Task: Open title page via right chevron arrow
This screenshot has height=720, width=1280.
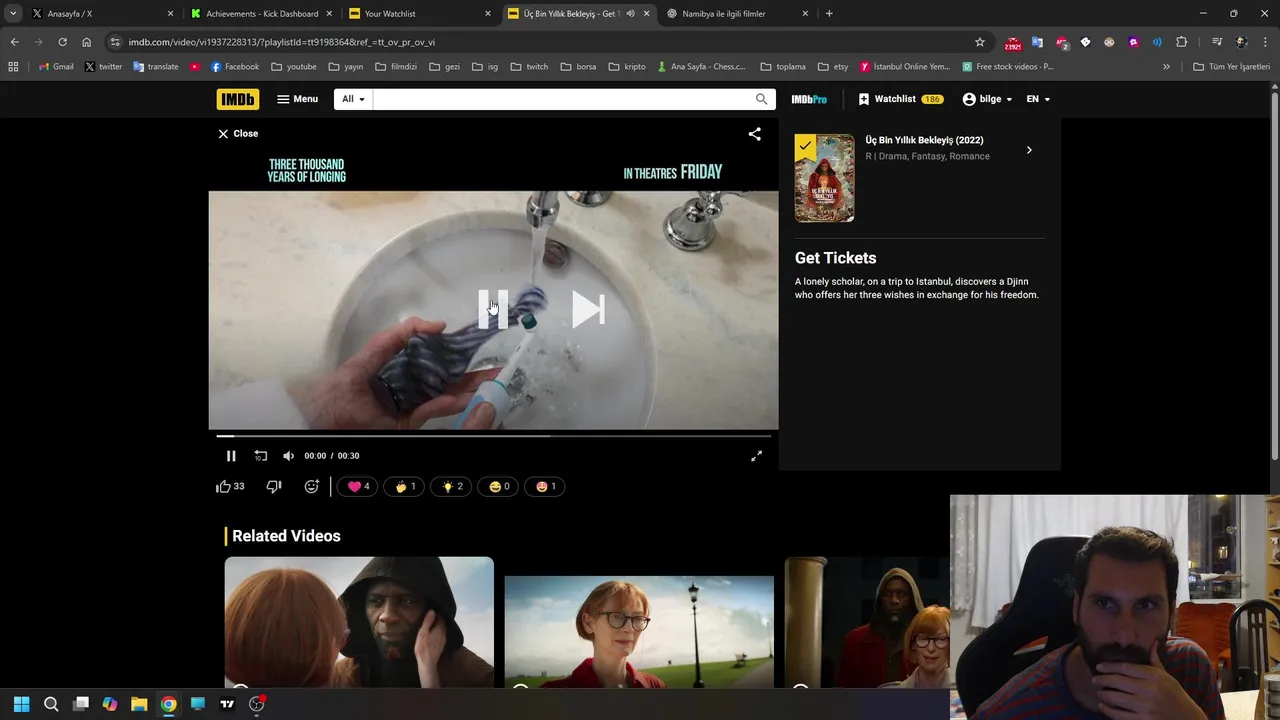Action: pyautogui.click(x=1029, y=150)
